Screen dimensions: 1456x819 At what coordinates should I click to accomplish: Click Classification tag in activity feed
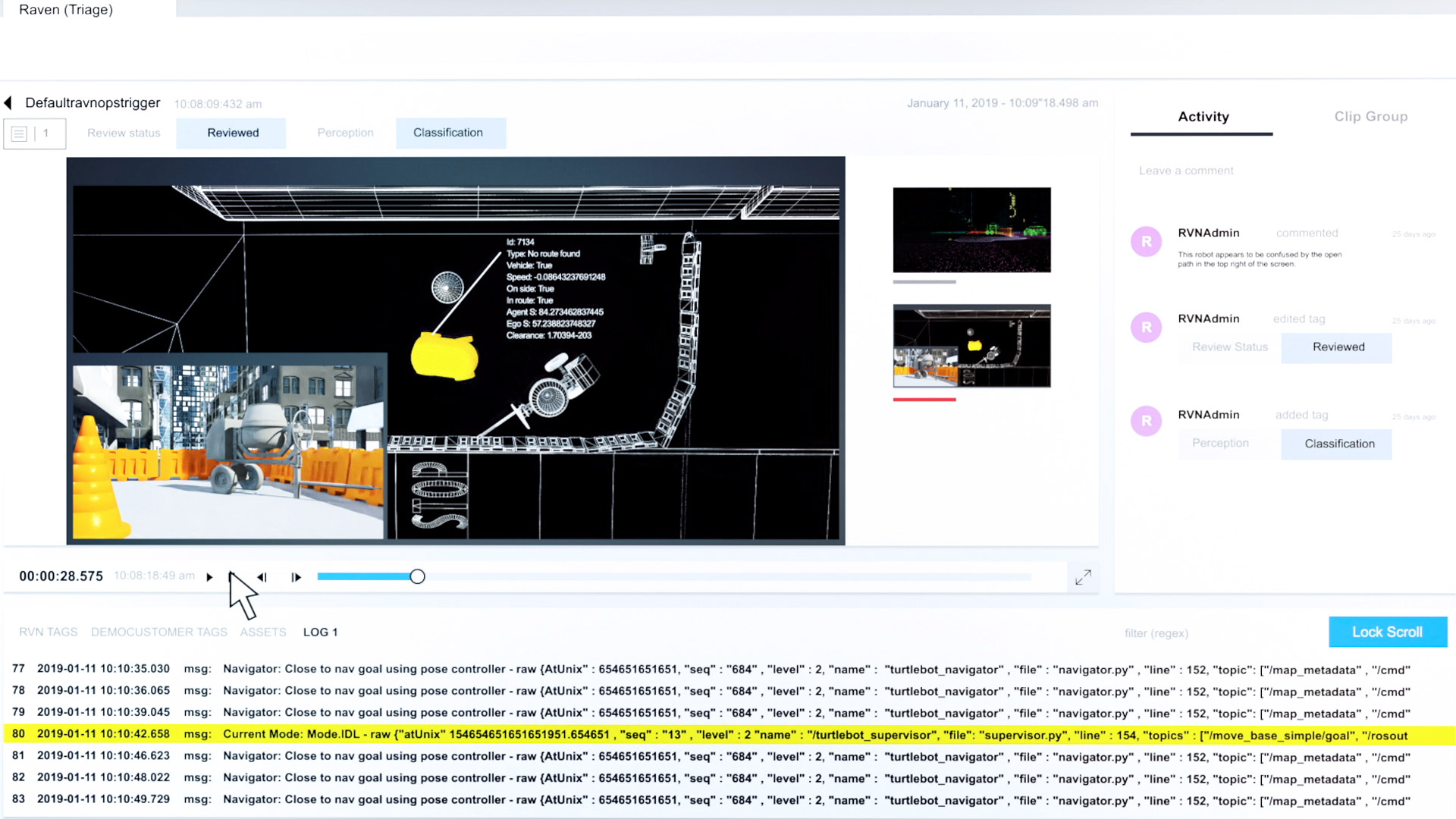(x=1337, y=444)
